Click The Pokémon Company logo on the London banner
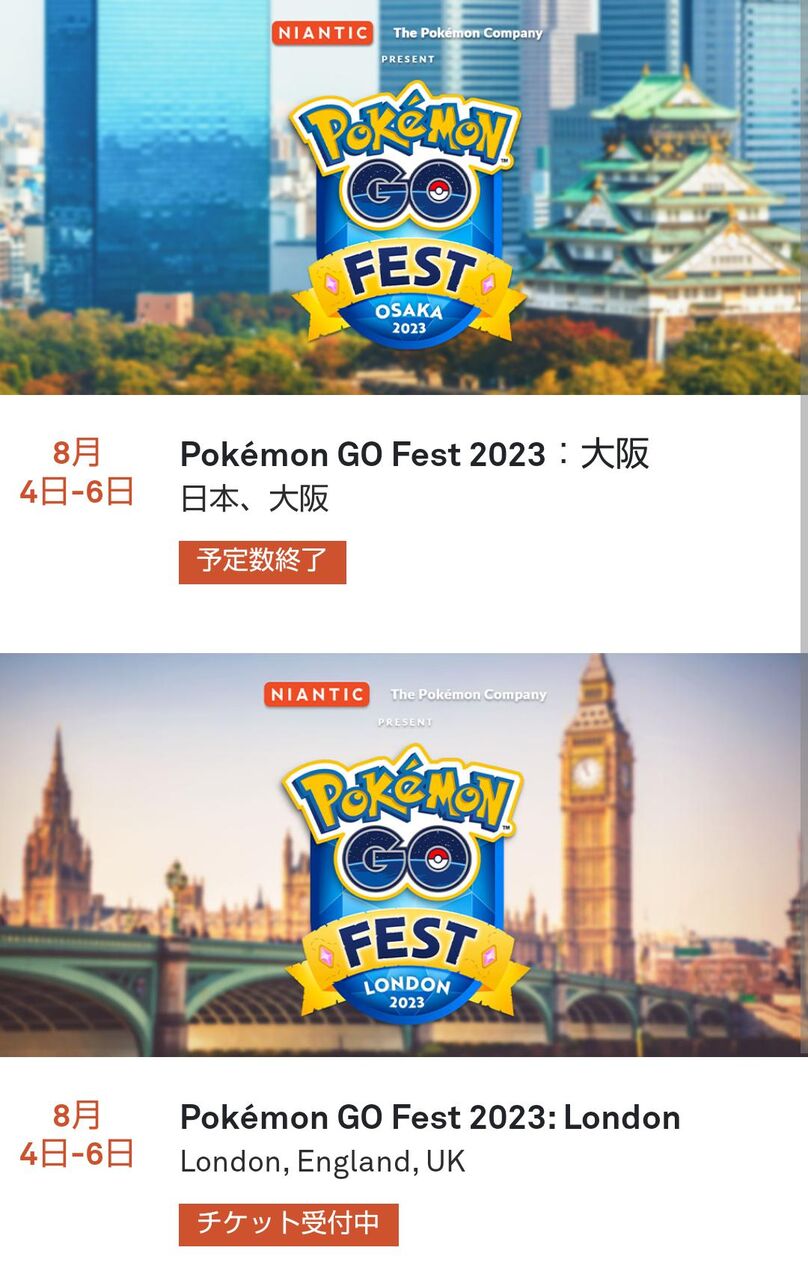Viewport: 808px width, 1280px height. pyautogui.click(x=468, y=694)
